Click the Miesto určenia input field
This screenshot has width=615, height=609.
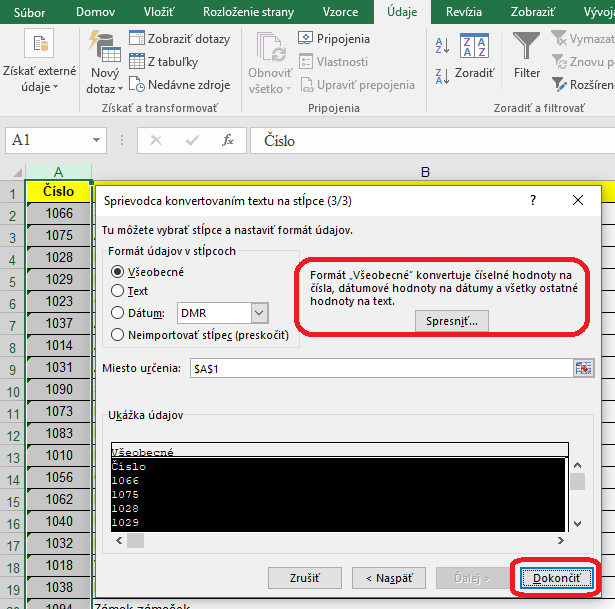[x=378, y=368]
